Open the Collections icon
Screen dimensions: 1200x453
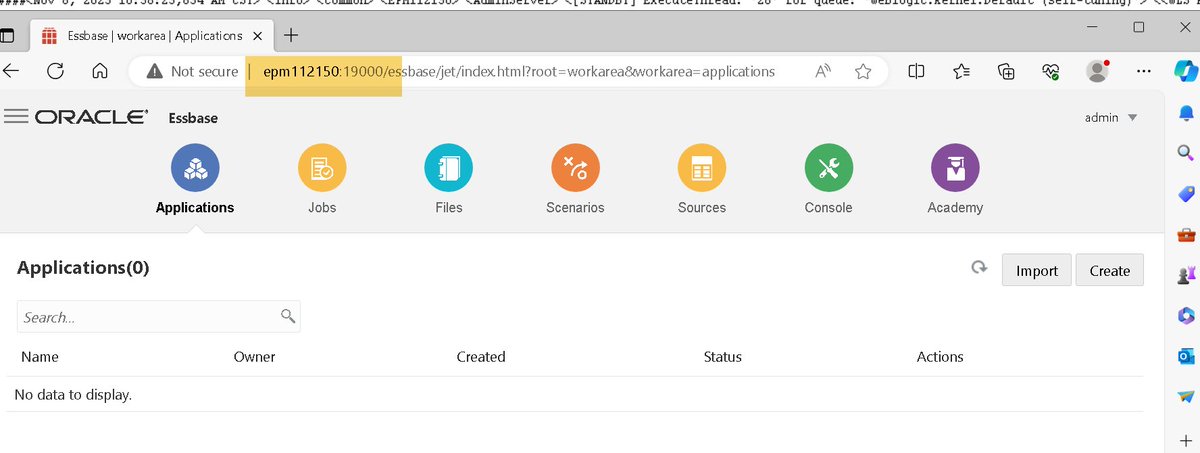click(x=1007, y=71)
